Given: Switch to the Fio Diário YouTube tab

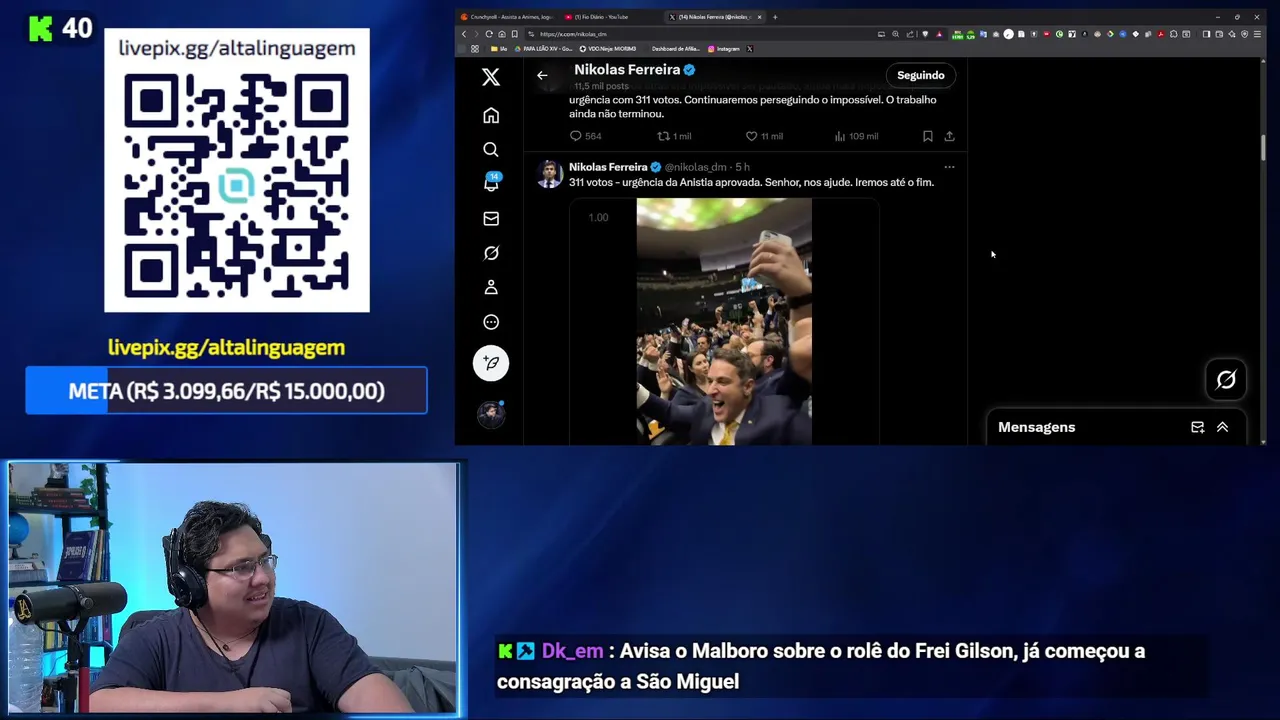Looking at the screenshot, I should pos(602,17).
